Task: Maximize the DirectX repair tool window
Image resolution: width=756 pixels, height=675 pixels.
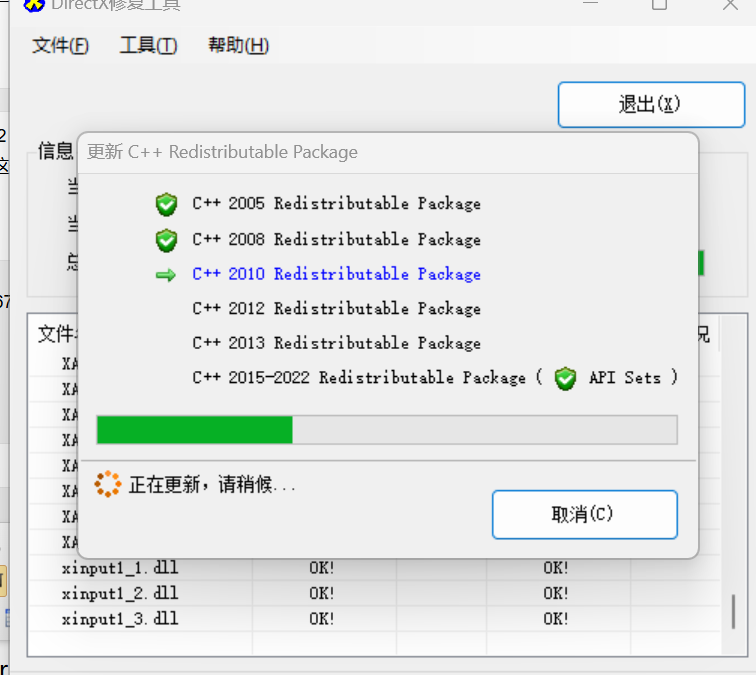Action: pyautogui.click(x=660, y=5)
